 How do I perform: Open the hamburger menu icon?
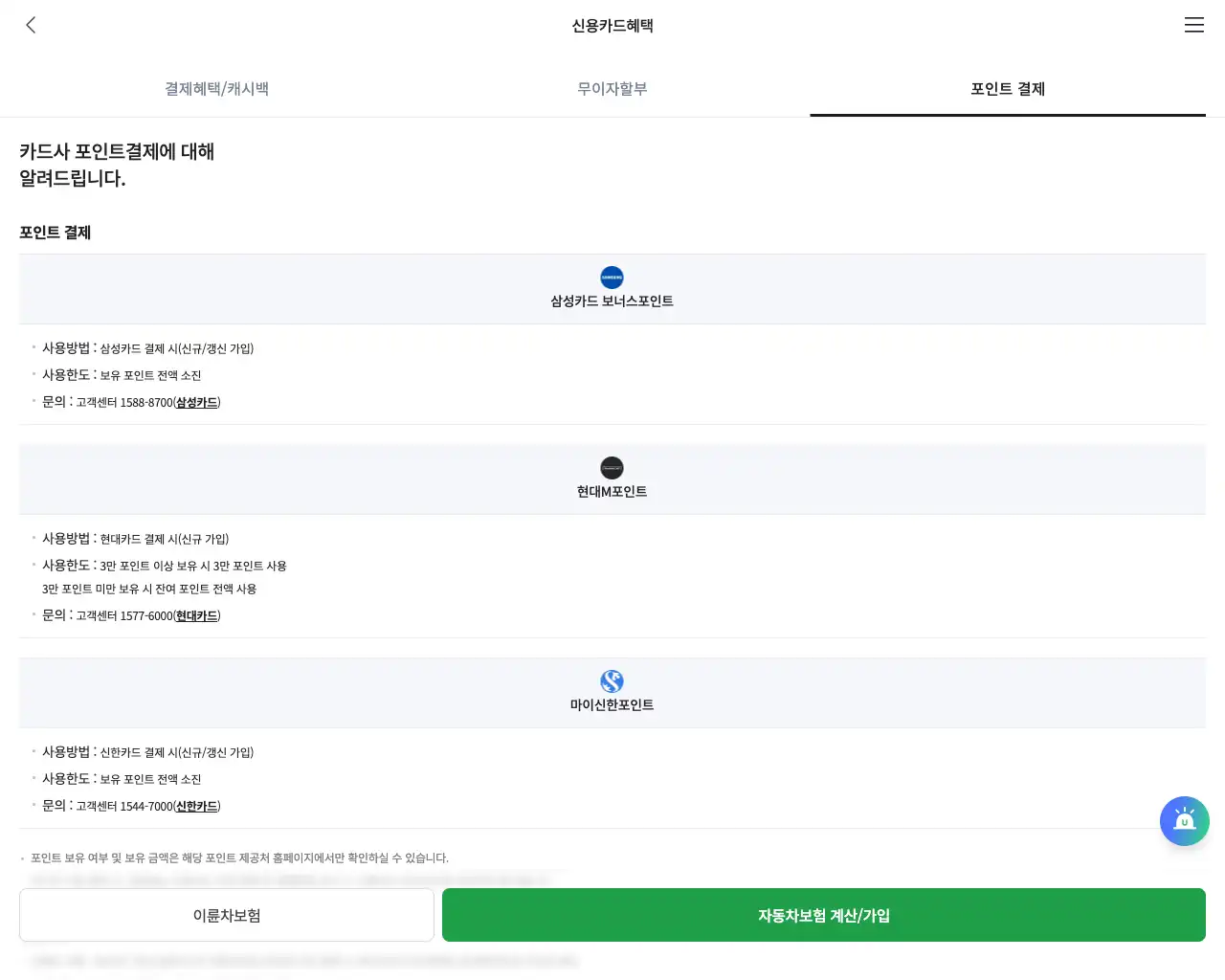pyautogui.click(x=1194, y=25)
